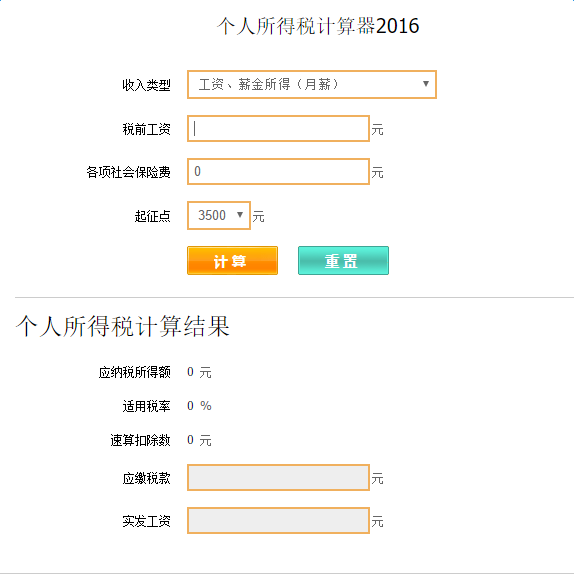Click the 实发工资 result field
The image size is (574, 587).
tap(278, 520)
